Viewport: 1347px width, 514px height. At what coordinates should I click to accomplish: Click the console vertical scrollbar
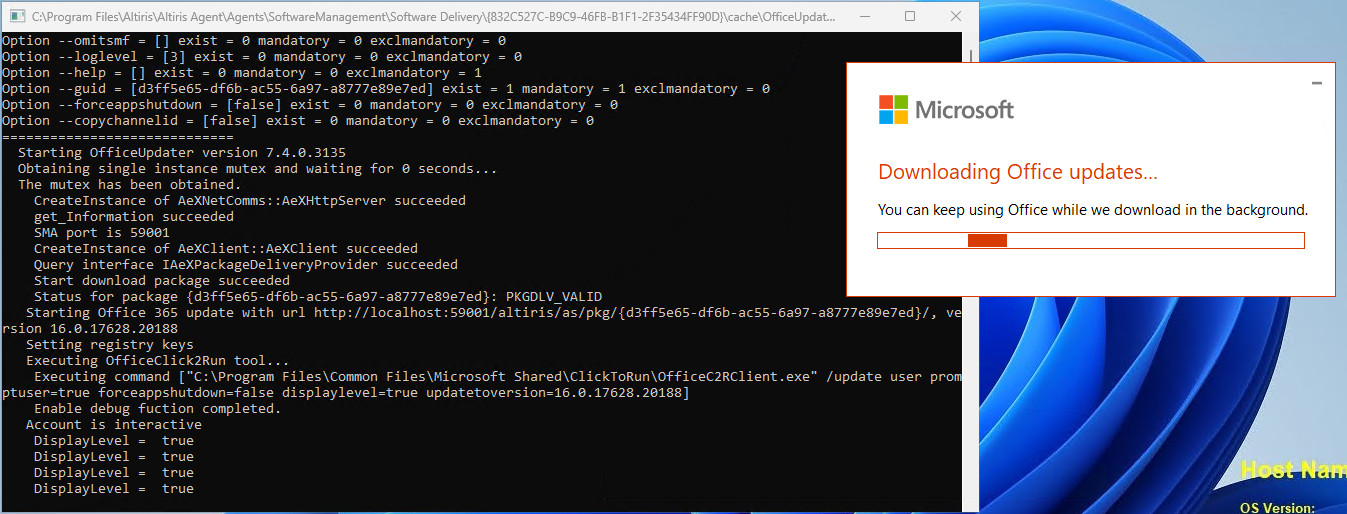(x=970, y=273)
